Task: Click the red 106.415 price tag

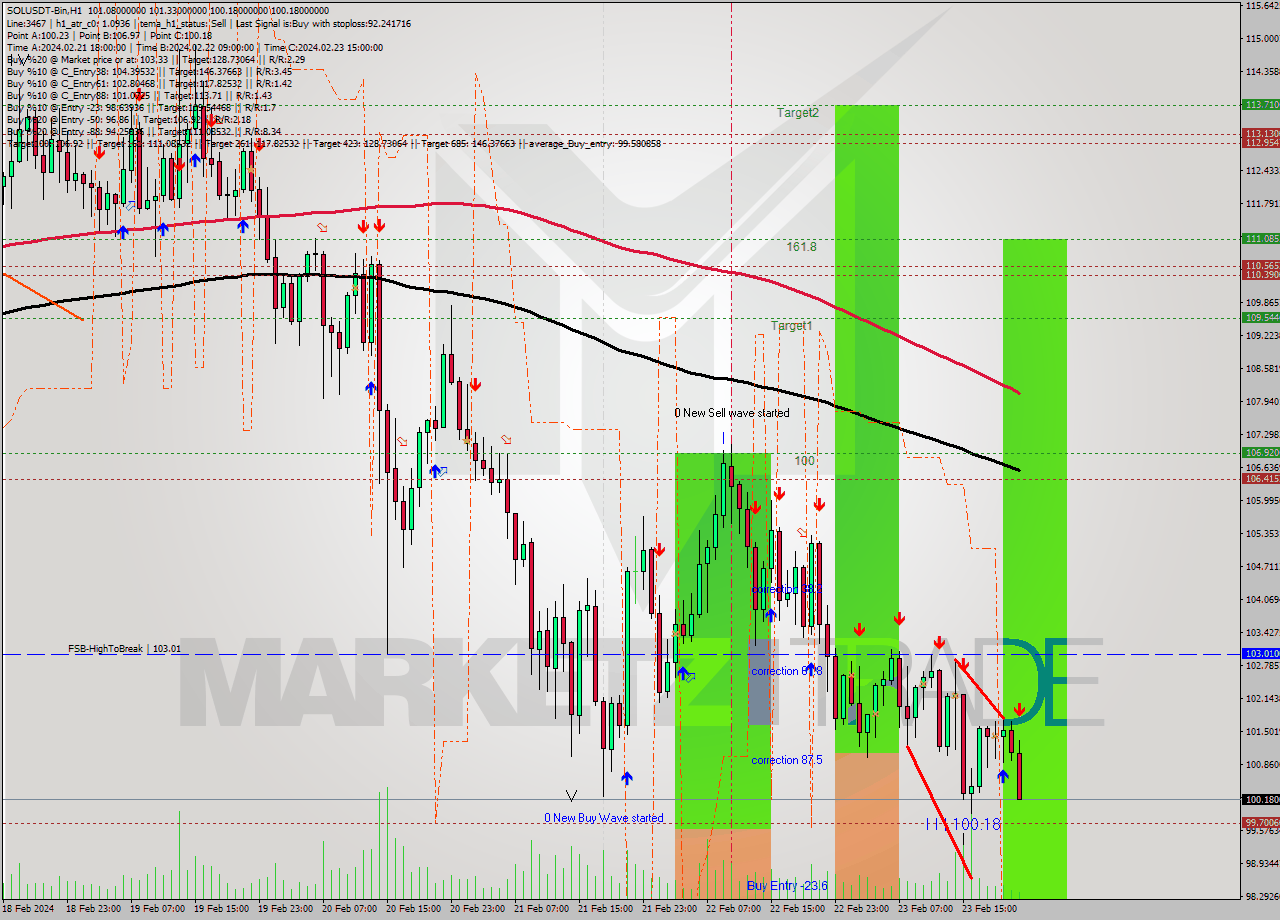Action: coord(1260,478)
